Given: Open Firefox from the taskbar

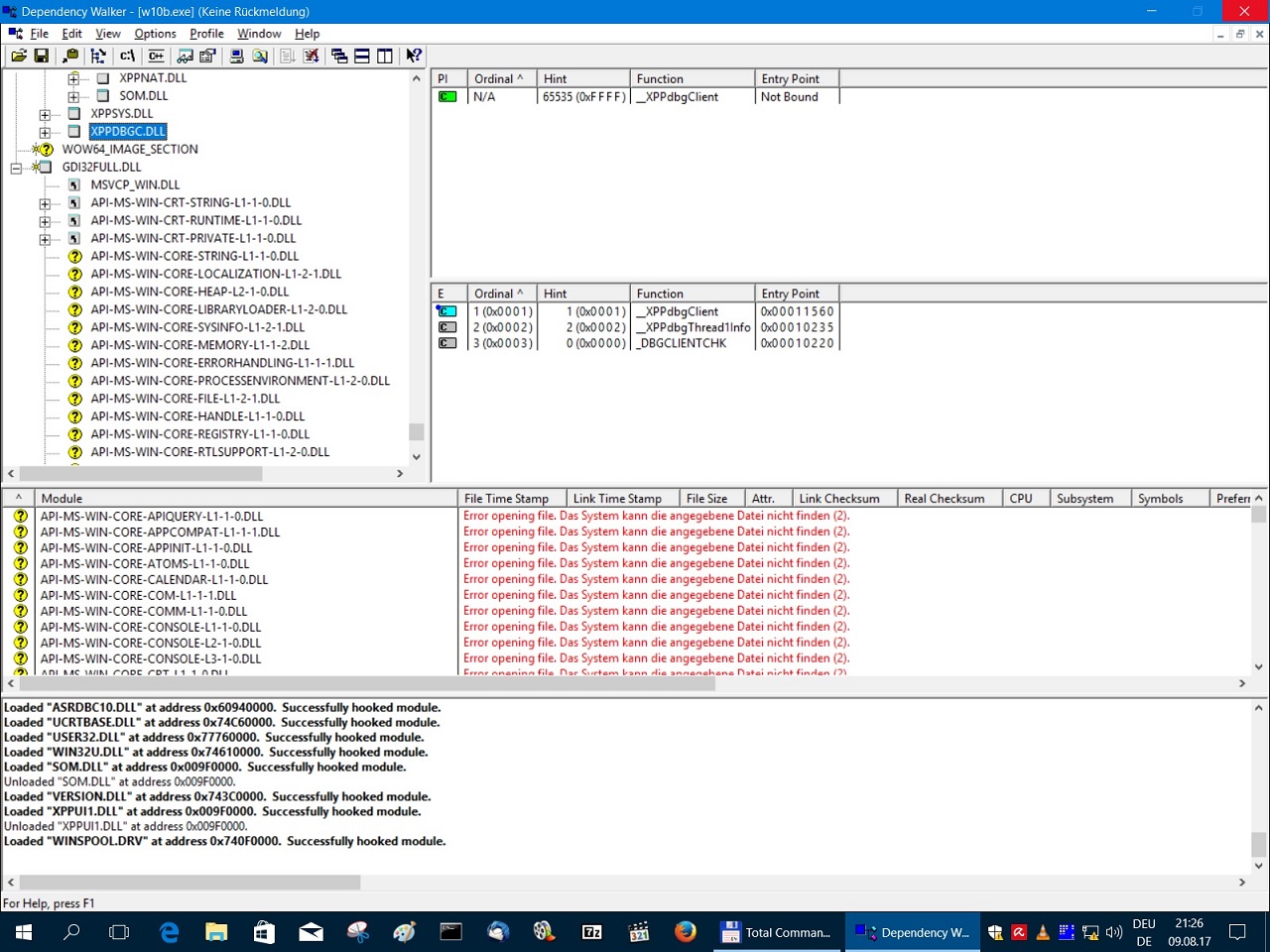Looking at the screenshot, I should pos(685,932).
